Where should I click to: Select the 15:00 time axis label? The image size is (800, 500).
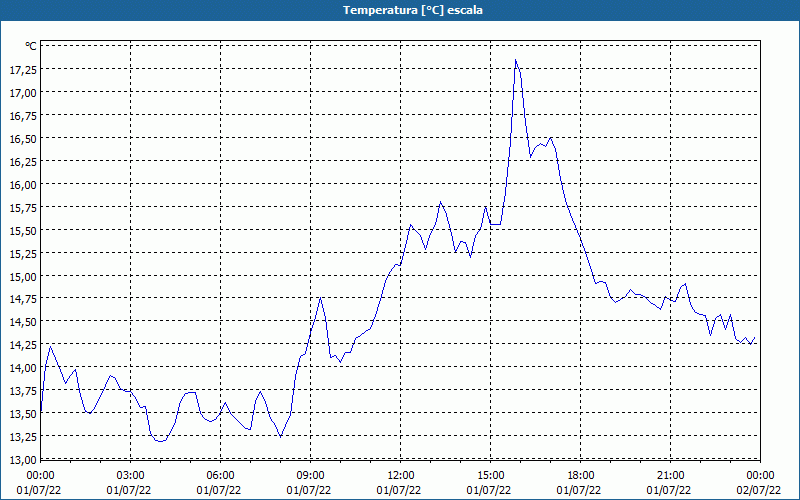(x=490, y=476)
